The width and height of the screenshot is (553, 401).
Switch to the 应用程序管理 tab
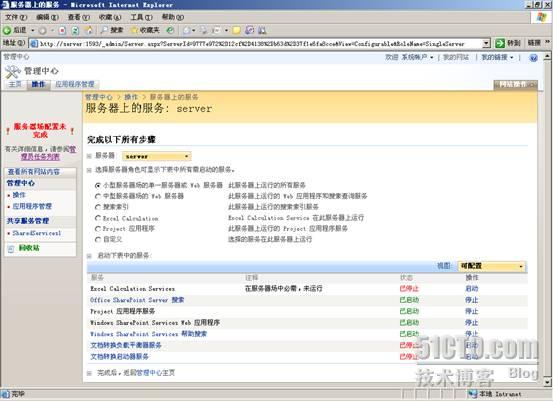click(x=75, y=84)
